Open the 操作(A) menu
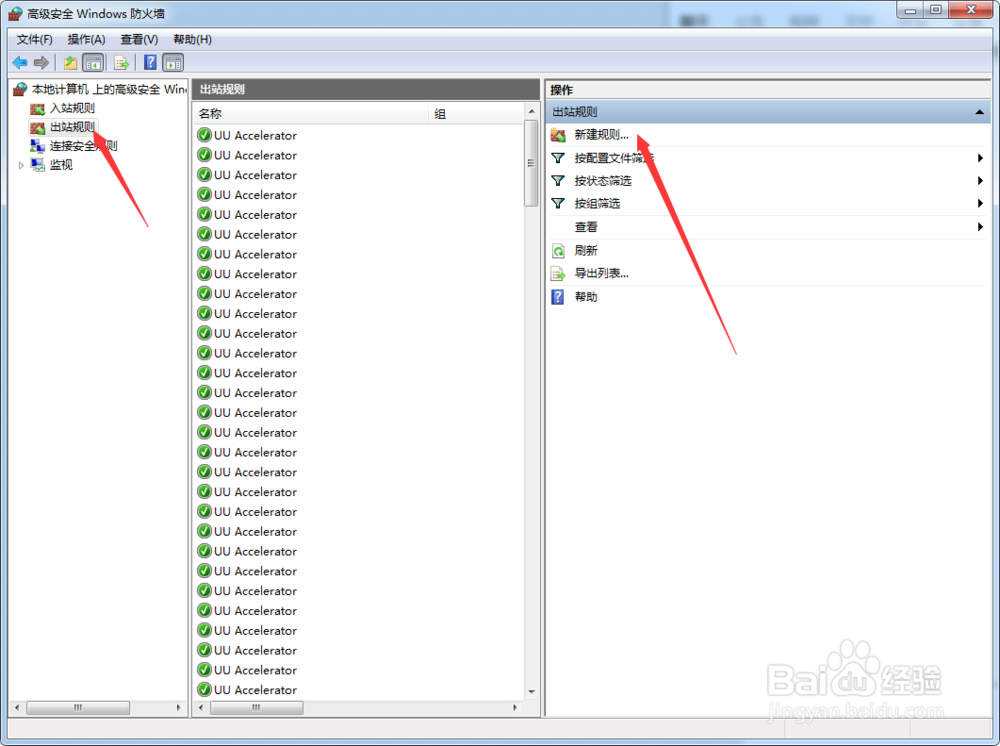The height and width of the screenshot is (746, 1000). pyautogui.click(x=86, y=40)
